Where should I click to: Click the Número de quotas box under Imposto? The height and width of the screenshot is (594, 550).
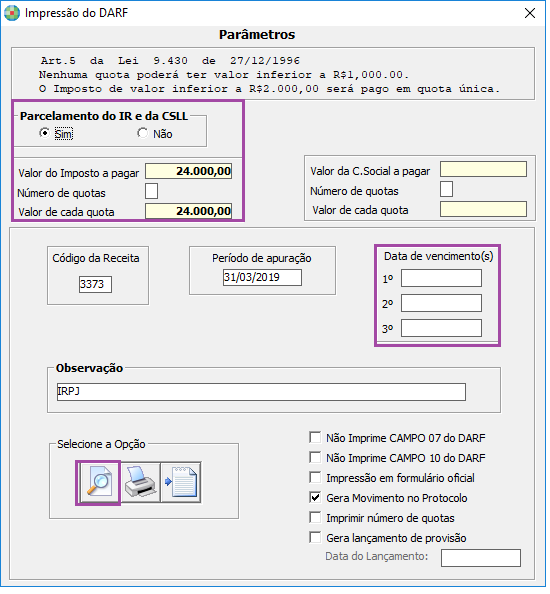[x=152, y=191]
